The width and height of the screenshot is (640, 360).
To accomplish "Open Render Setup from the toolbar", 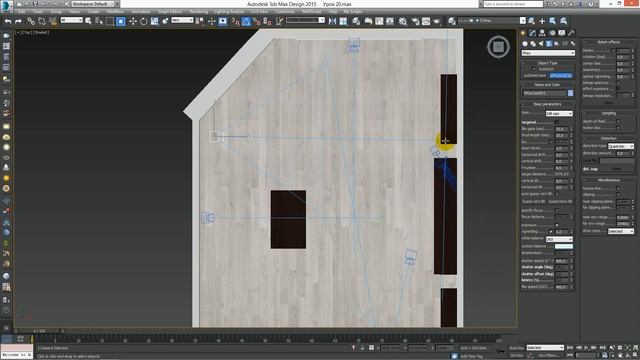I will [x=415, y=21].
